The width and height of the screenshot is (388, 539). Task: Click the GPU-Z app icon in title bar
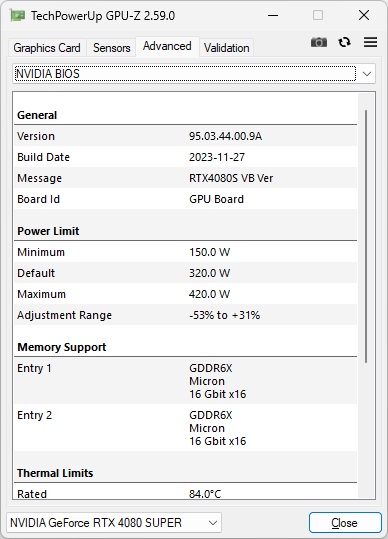click(x=18, y=15)
